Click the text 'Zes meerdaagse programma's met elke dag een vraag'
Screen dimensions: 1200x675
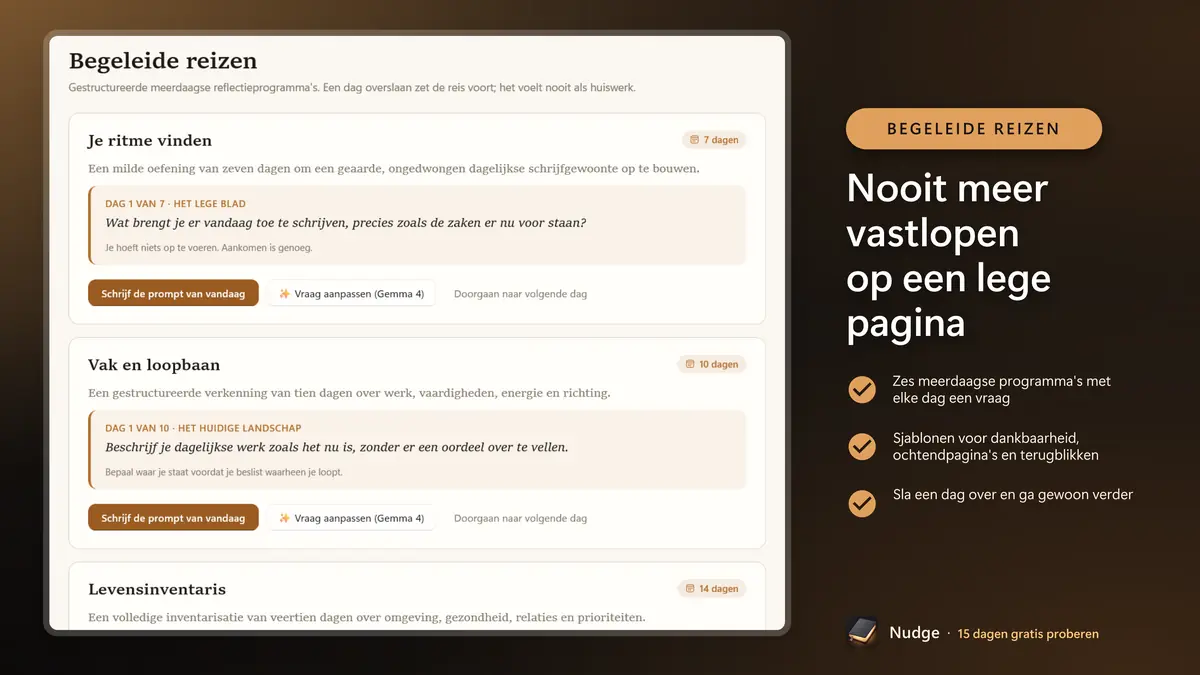[1001, 389]
